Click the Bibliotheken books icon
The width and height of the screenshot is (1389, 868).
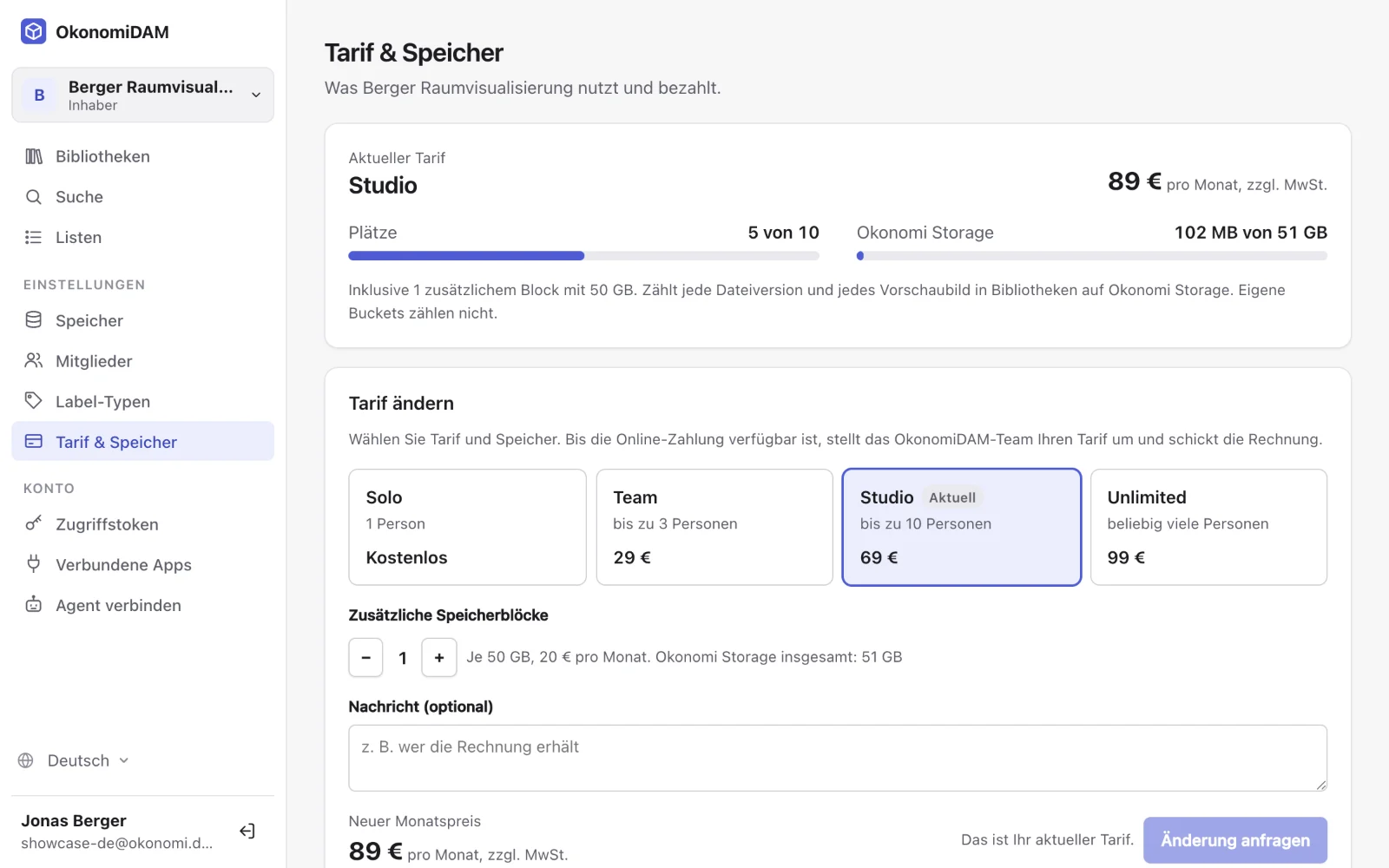[x=34, y=156]
